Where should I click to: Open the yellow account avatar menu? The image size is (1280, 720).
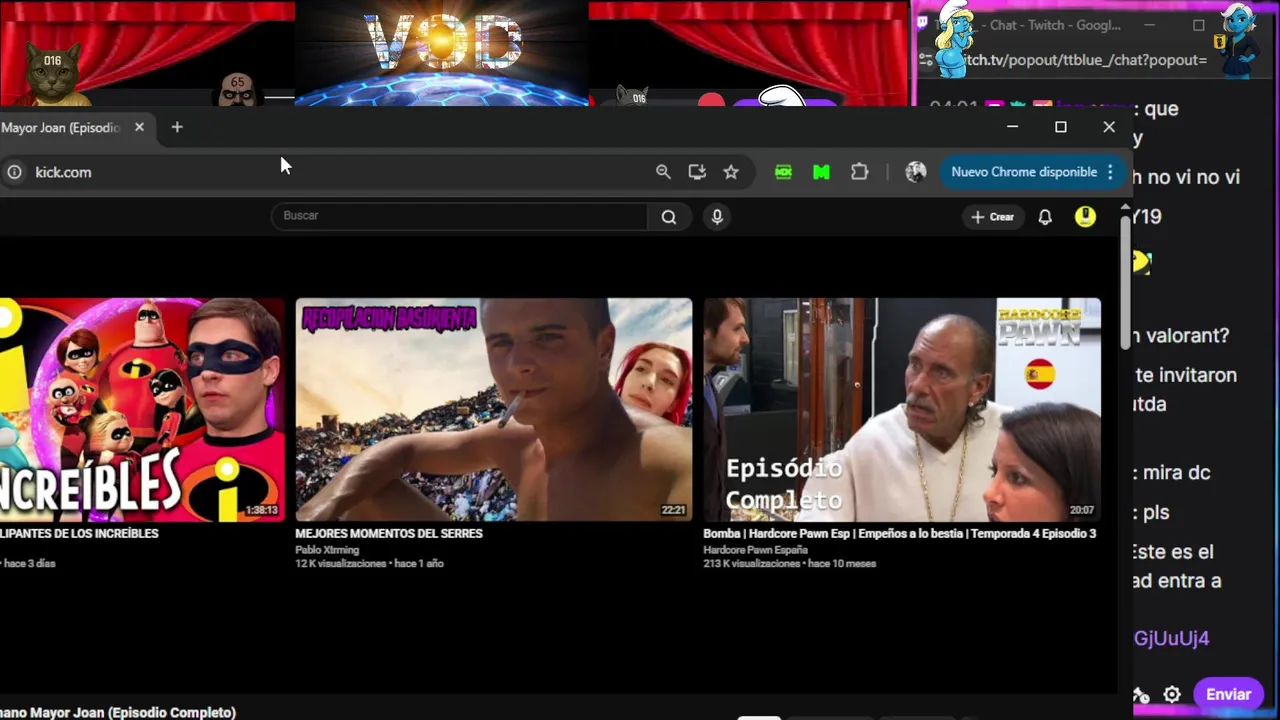coord(1085,216)
